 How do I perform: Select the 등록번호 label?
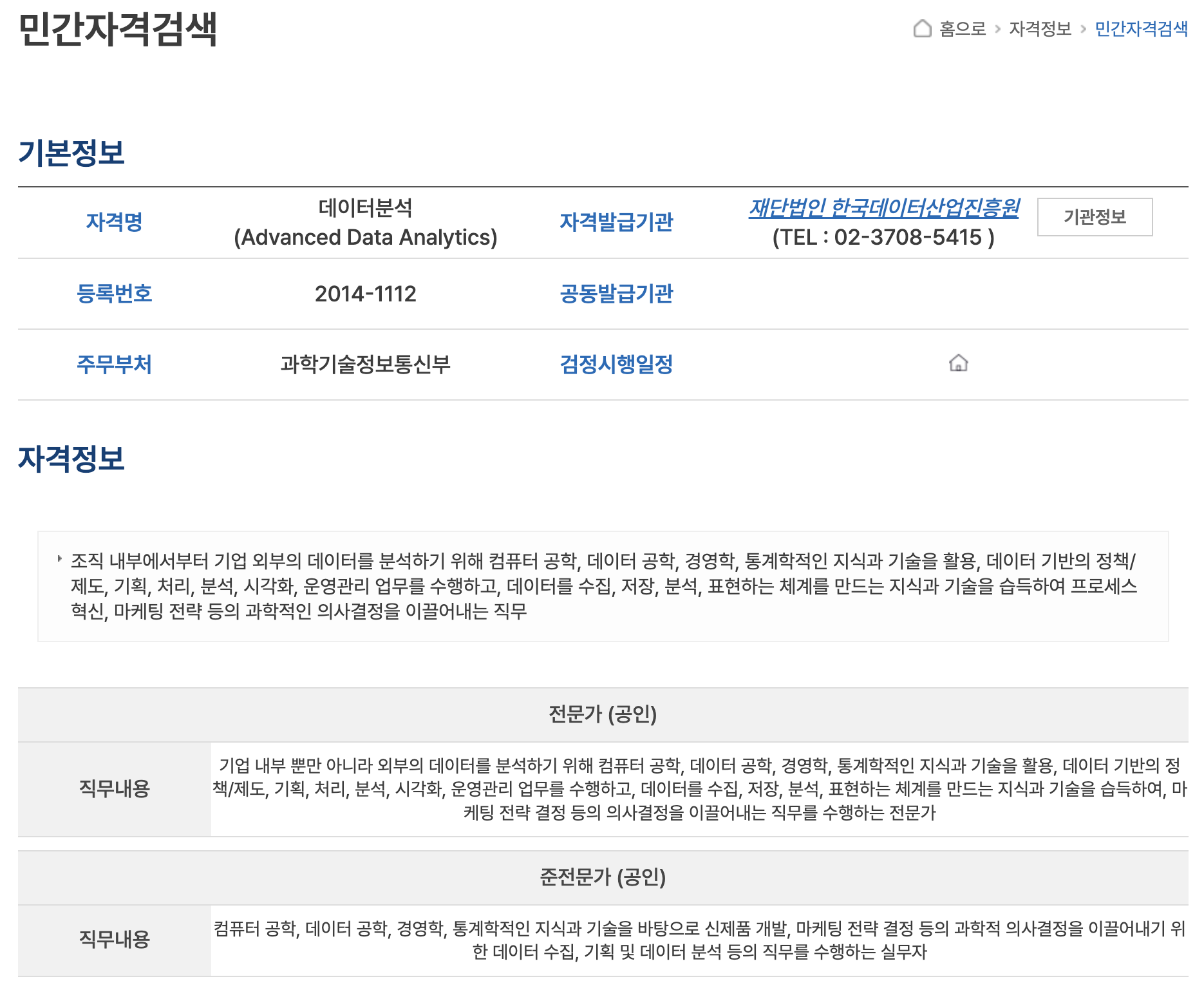[114, 294]
